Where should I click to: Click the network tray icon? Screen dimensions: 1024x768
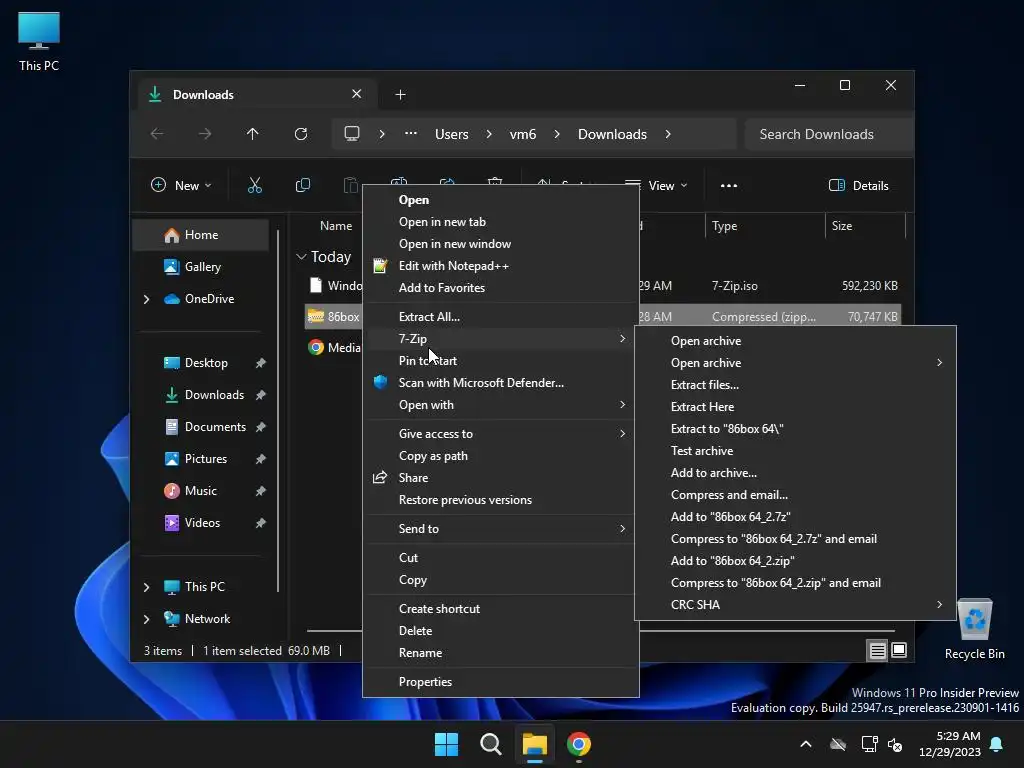869,744
